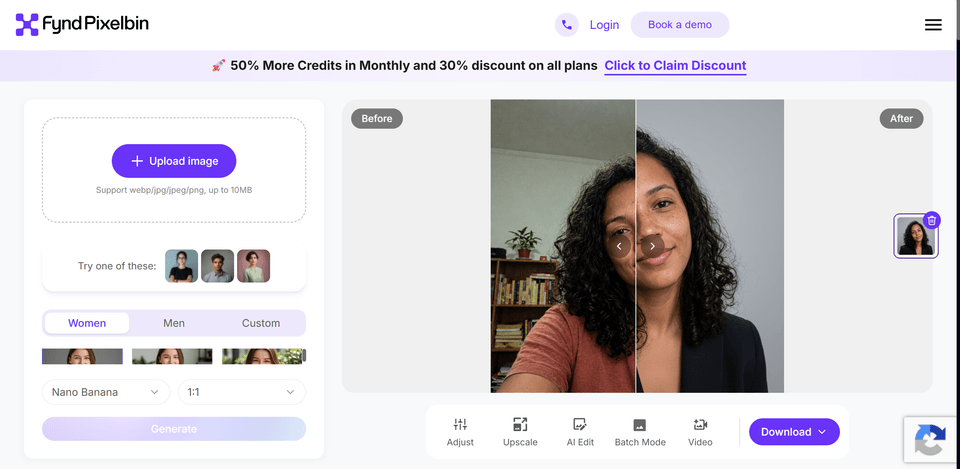Click the right arrow on comparison slider
Viewport: 960px width, 469px height.
(653, 246)
